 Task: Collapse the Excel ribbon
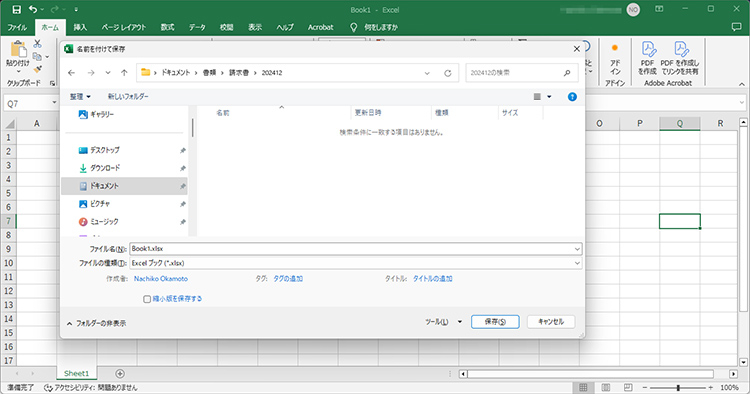click(x=741, y=84)
